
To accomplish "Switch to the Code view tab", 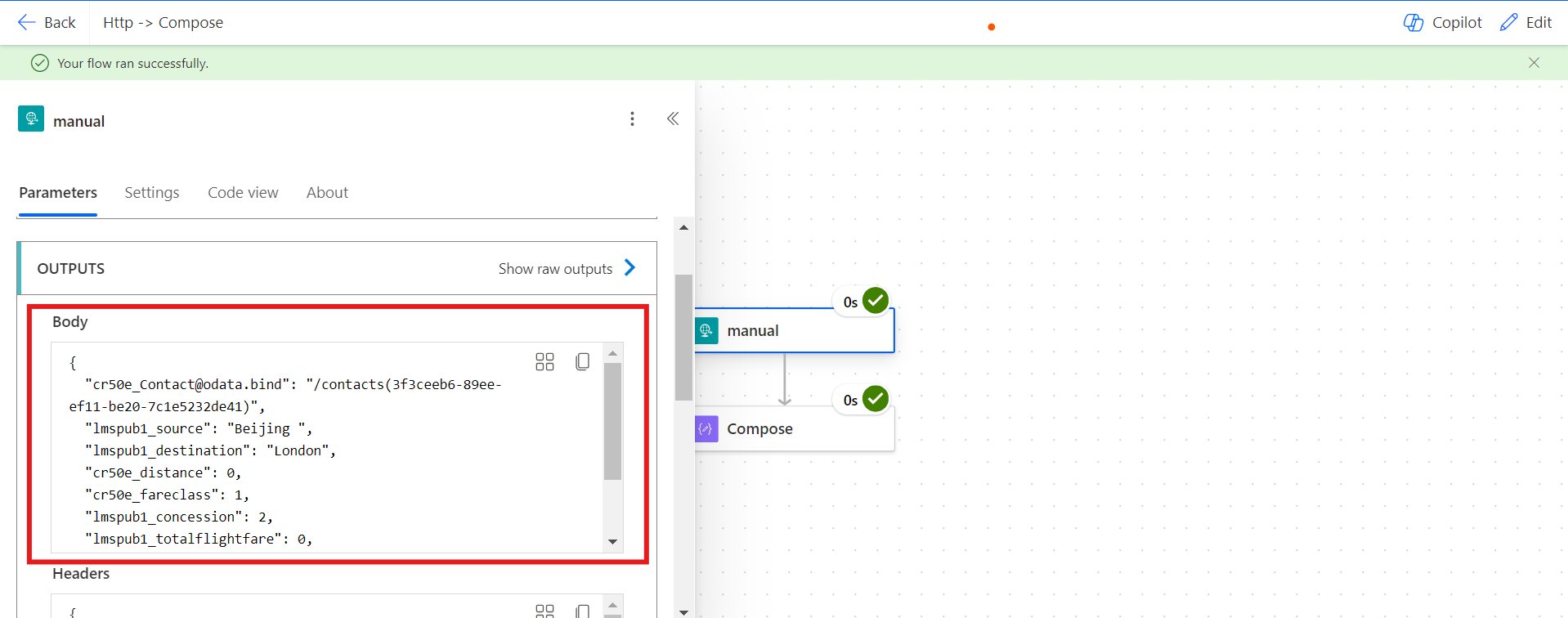I will pyautogui.click(x=243, y=193).
